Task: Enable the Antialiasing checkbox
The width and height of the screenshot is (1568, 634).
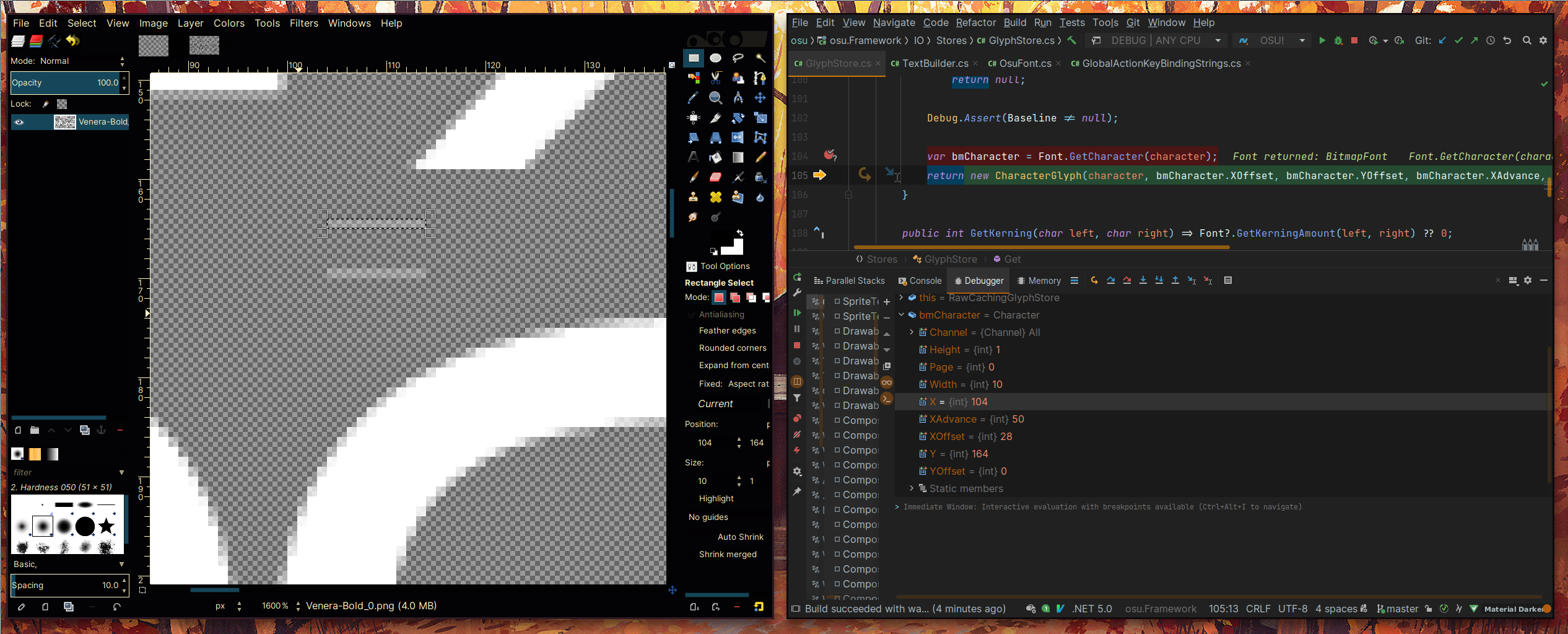Action: 693,314
